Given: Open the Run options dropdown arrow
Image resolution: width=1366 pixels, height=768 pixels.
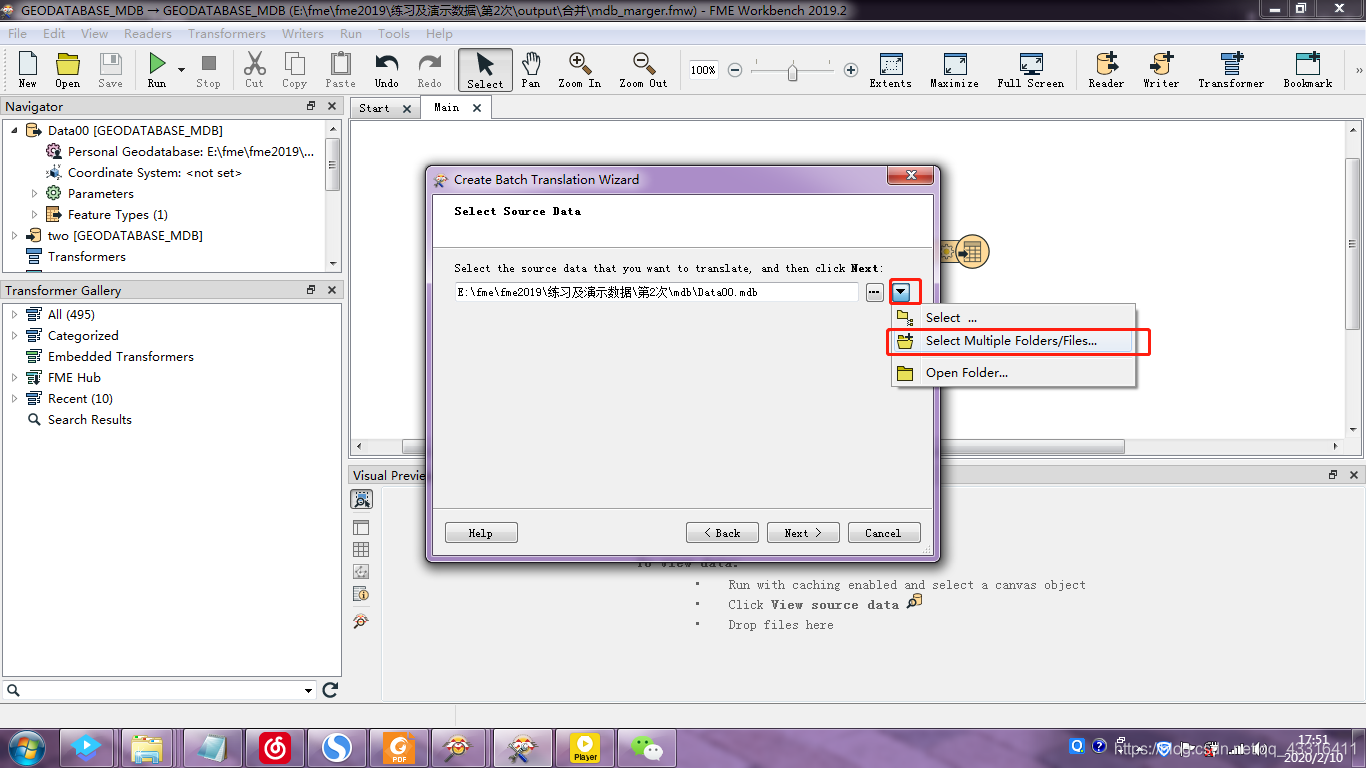Looking at the screenshot, I should click(x=181, y=70).
